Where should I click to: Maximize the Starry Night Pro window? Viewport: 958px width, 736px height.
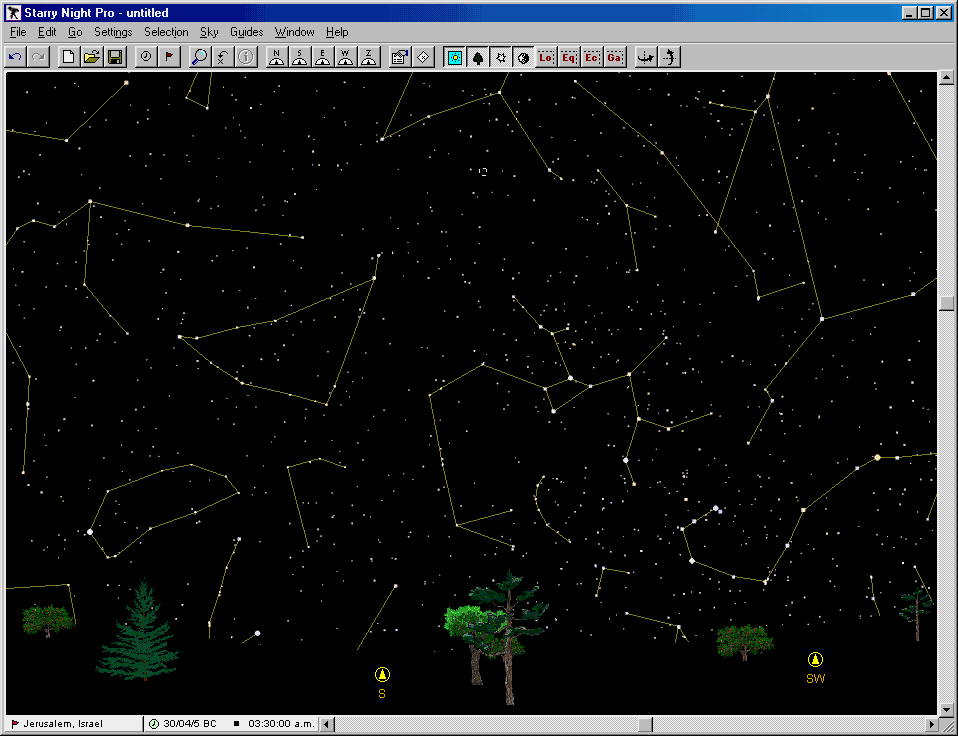pos(926,13)
